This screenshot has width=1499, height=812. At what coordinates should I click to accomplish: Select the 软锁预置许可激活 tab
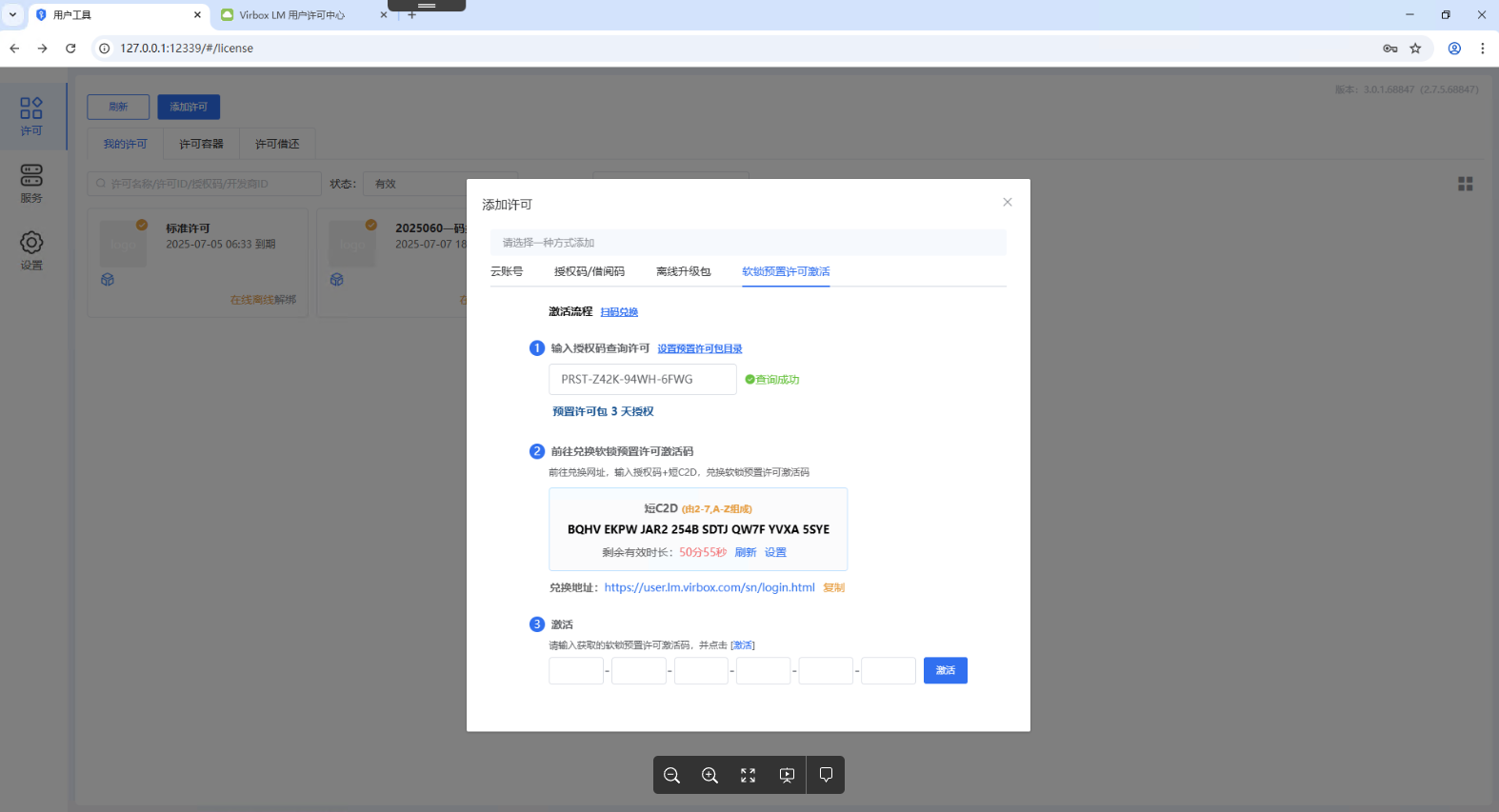pyautogui.click(x=786, y=271)
